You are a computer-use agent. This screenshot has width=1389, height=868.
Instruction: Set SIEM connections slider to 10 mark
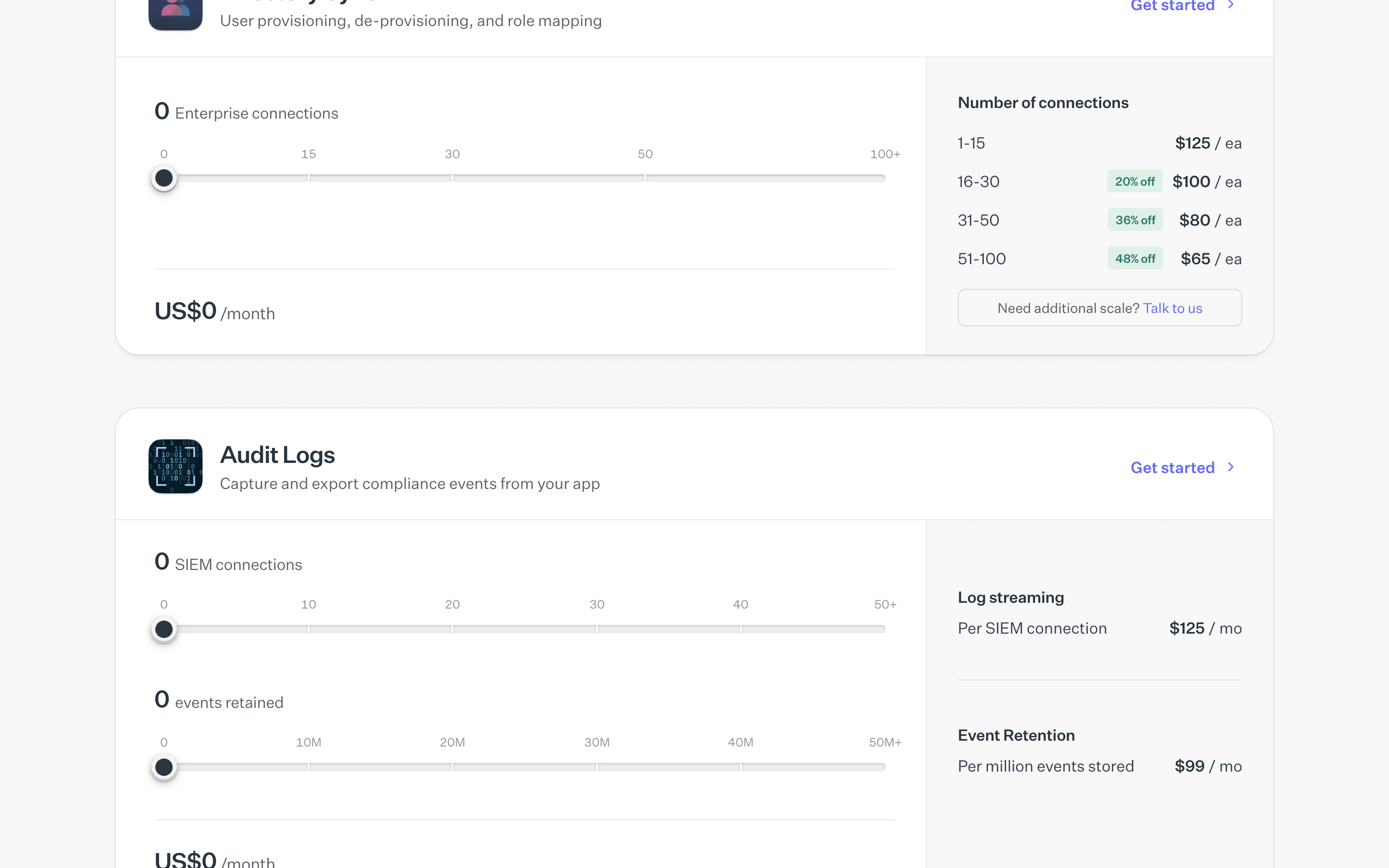click(x=309, y=629)
